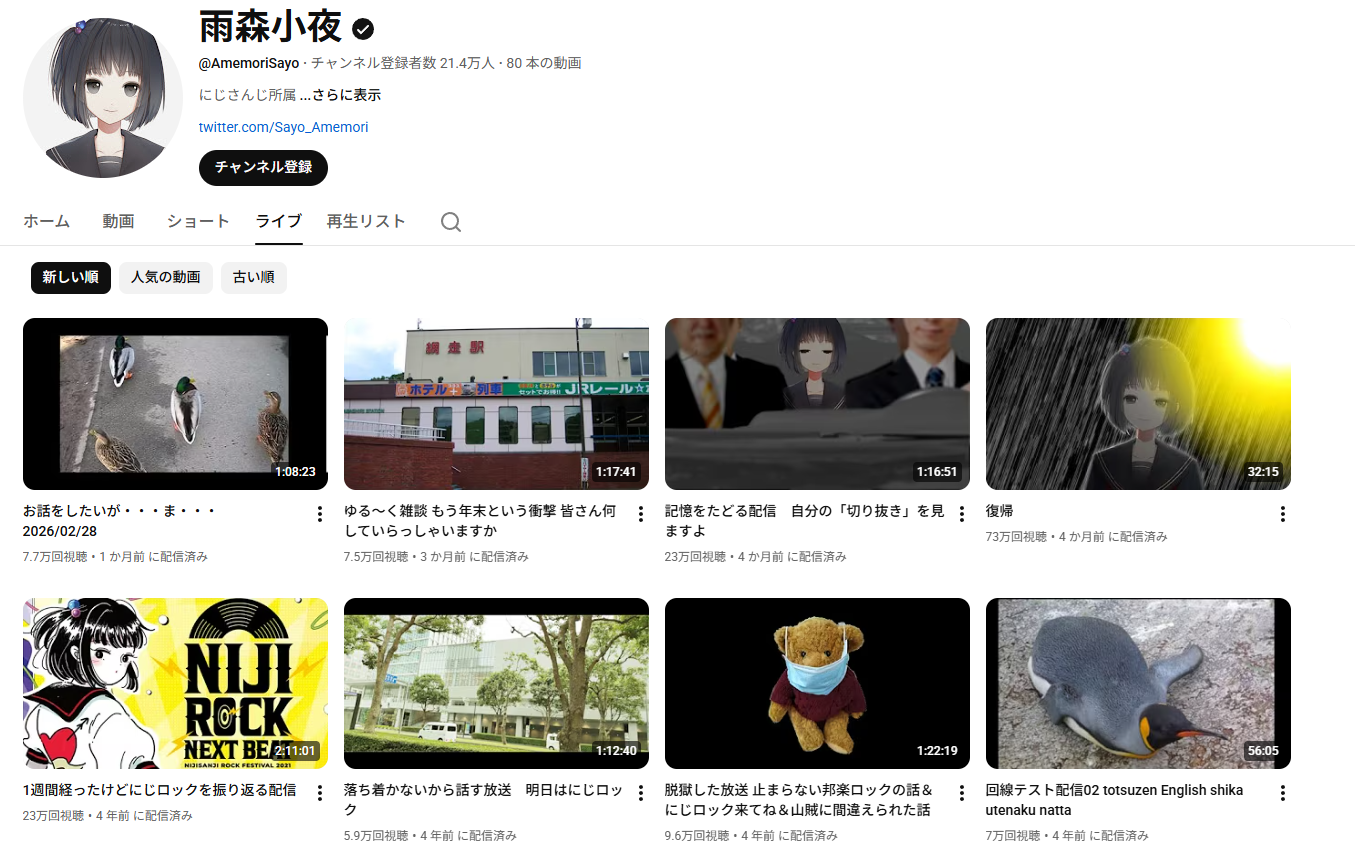Open more options for 回線テスト配信02 video
Screen dimensions: 1355x862
[x=1283, y=793]
